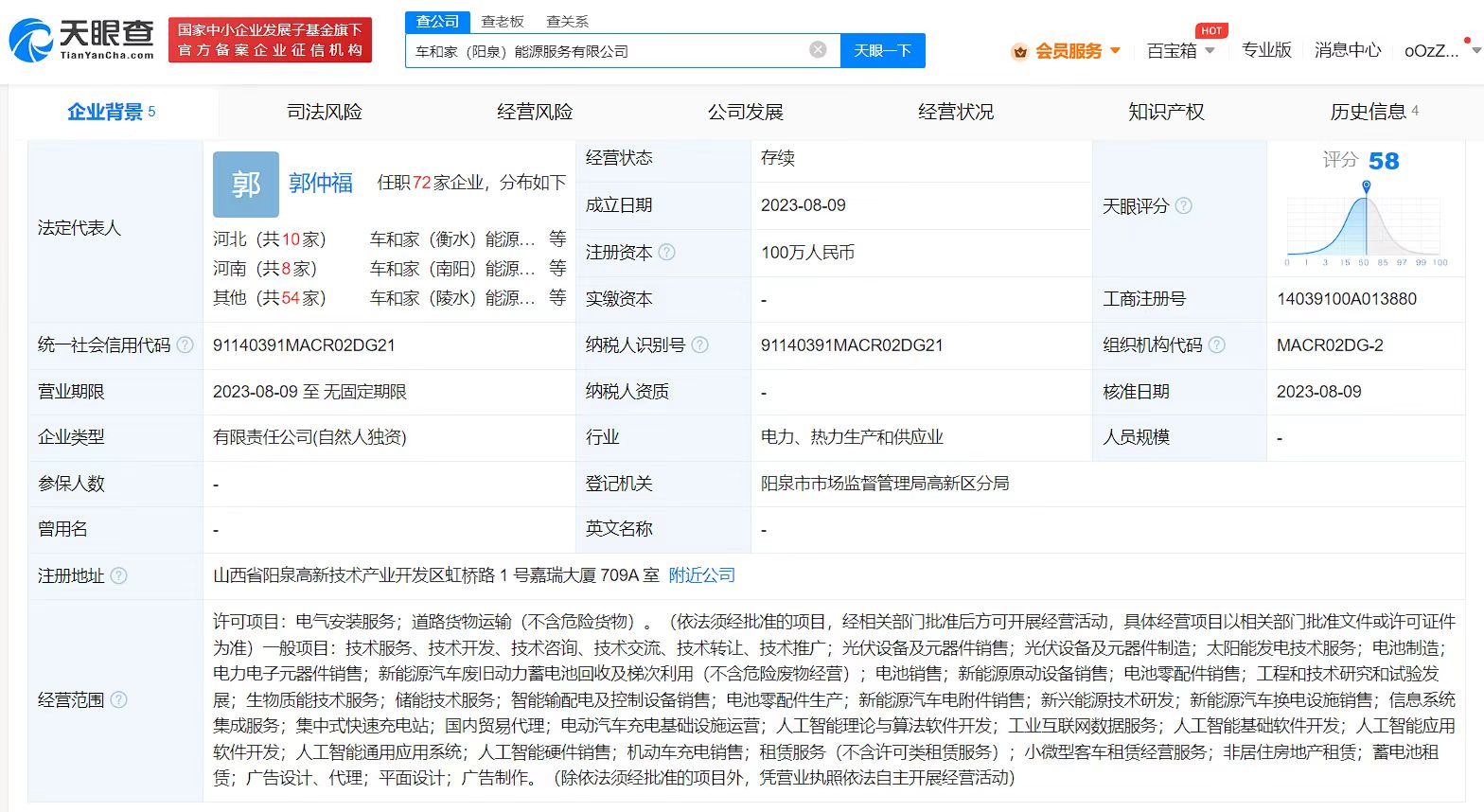This screenshot has width=1484, height=812.
Task: Open the 司法风险 tab
Action: tap(325, 112)
